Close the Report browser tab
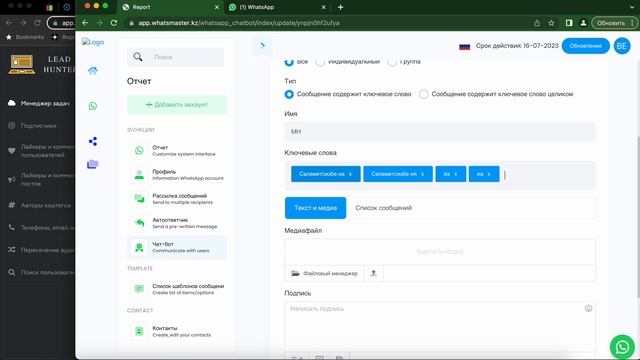The image size is (640, 360). click(x=217, y=7)
